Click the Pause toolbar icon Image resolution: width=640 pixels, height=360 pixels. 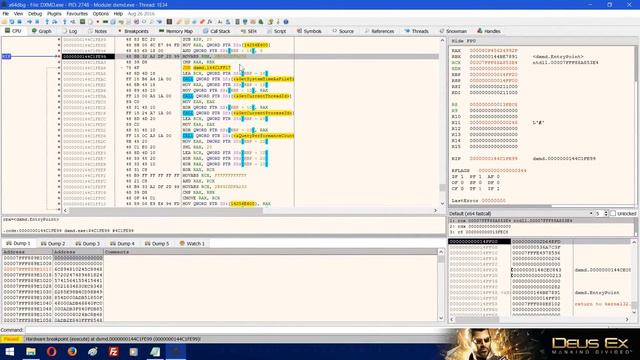click(37, 22)
